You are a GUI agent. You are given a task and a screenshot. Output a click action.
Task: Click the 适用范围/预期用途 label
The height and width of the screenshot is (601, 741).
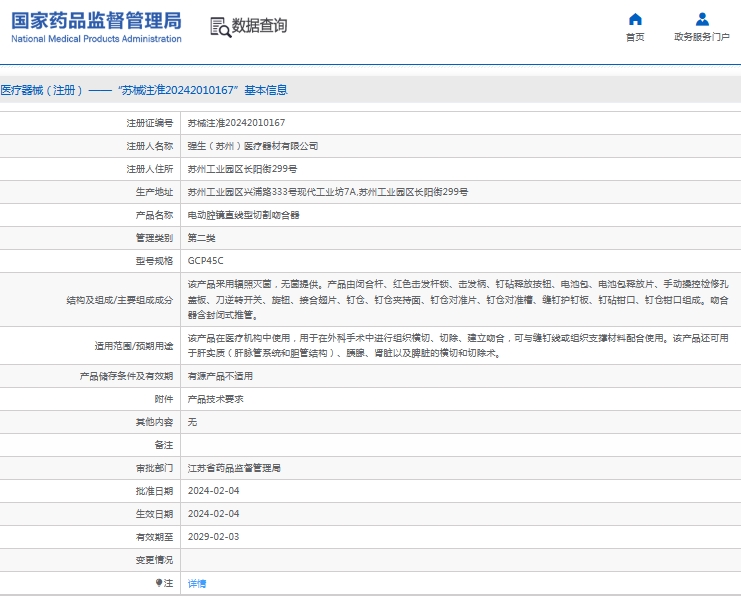(134, 346)
